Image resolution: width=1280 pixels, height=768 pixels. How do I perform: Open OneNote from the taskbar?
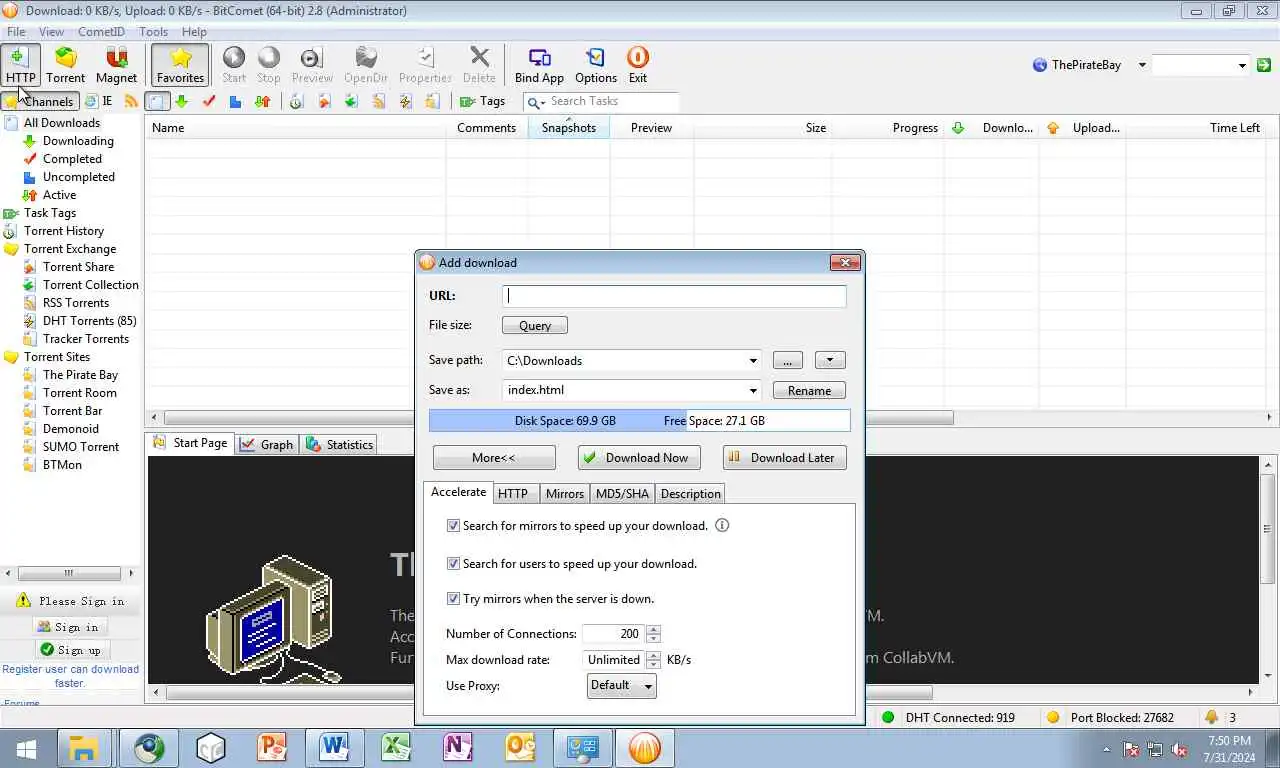click(458, 747)
